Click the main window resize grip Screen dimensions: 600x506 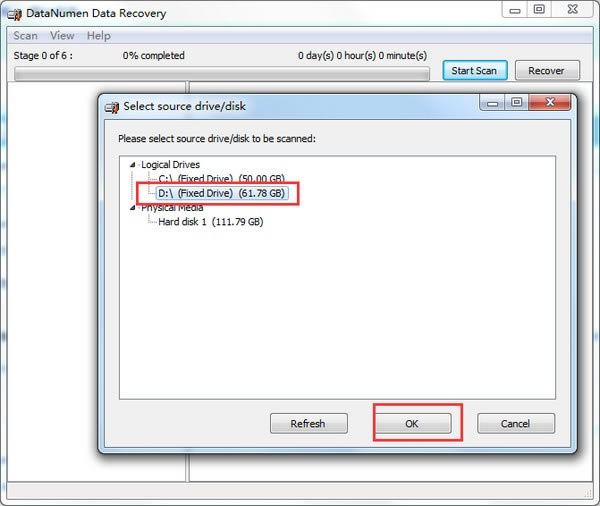pos(588,494)
